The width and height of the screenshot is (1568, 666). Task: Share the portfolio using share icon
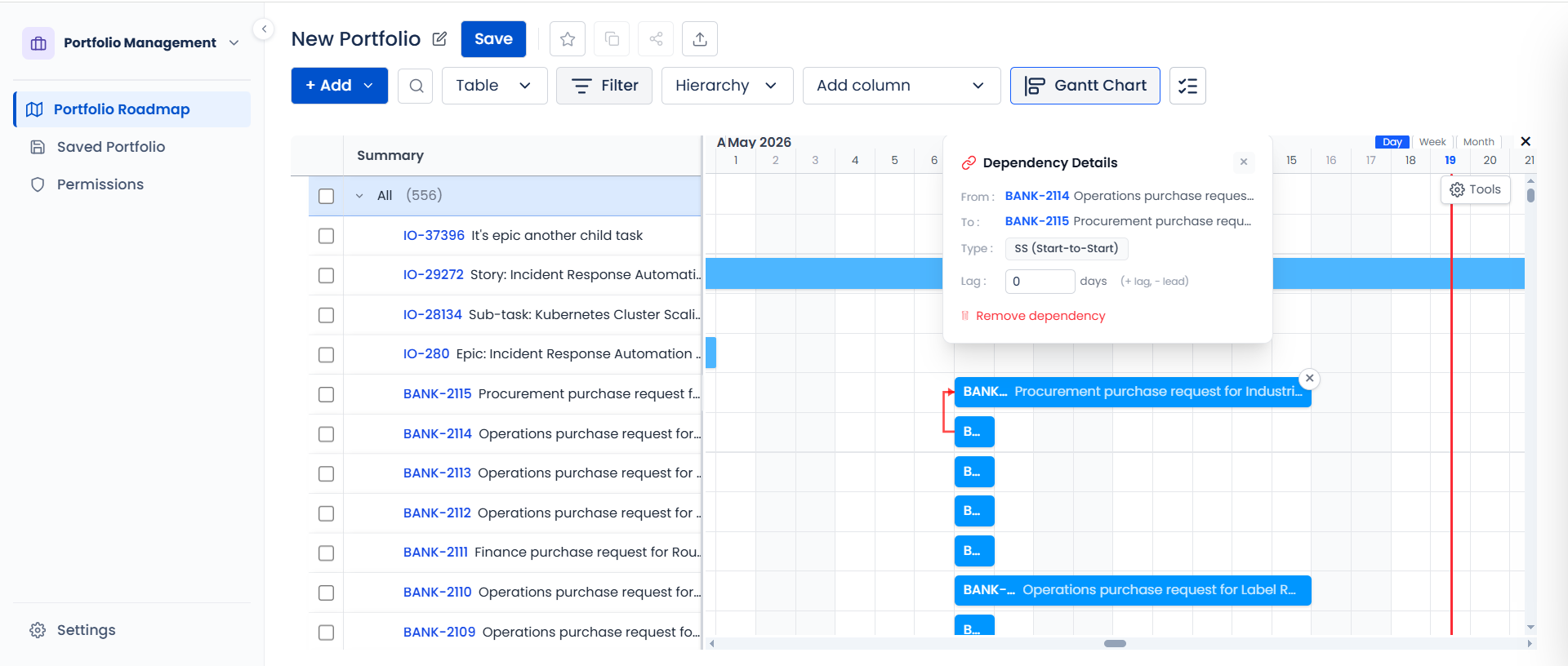[656, 39]
